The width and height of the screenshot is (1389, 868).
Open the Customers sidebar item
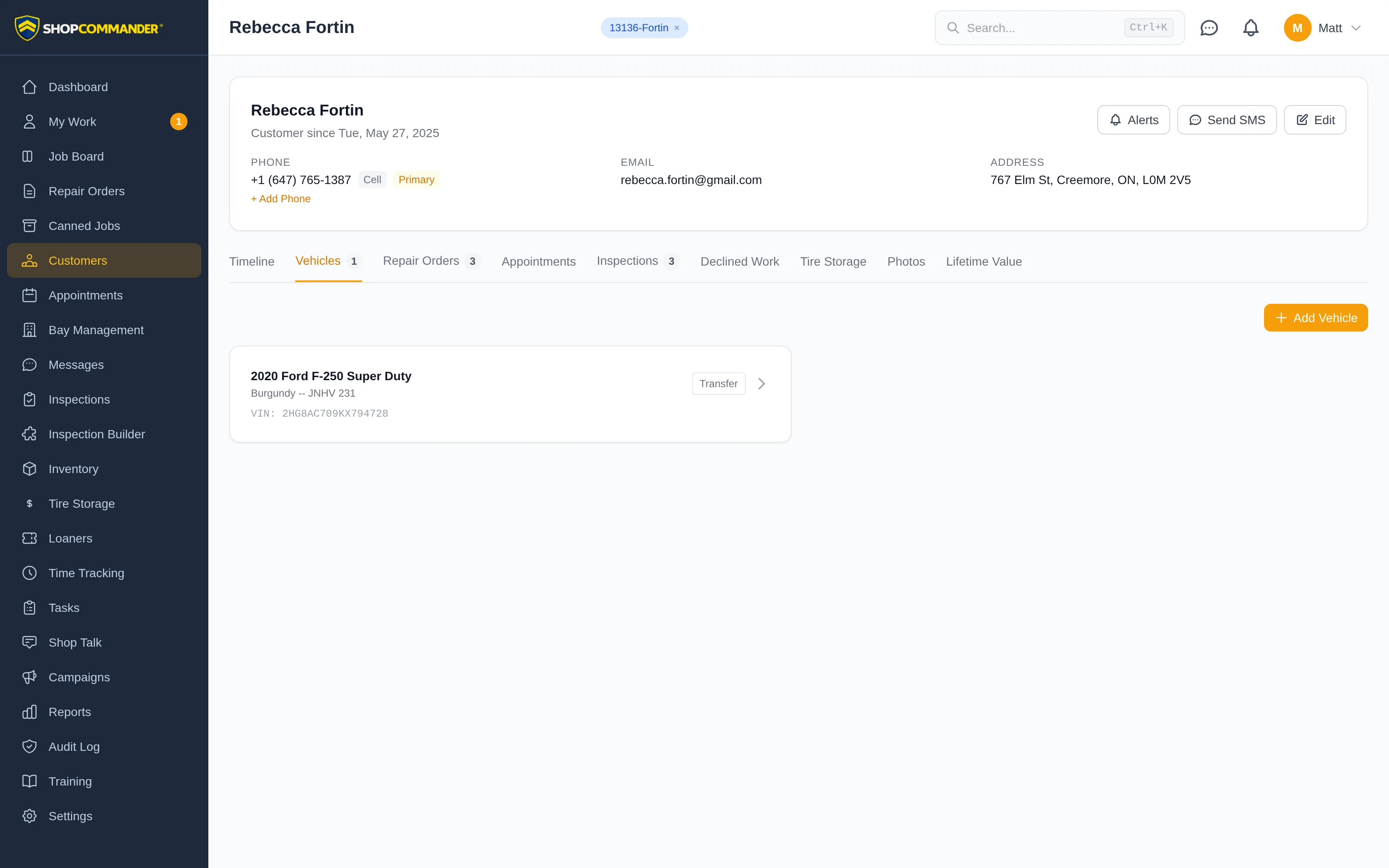[x=104, y=261]
